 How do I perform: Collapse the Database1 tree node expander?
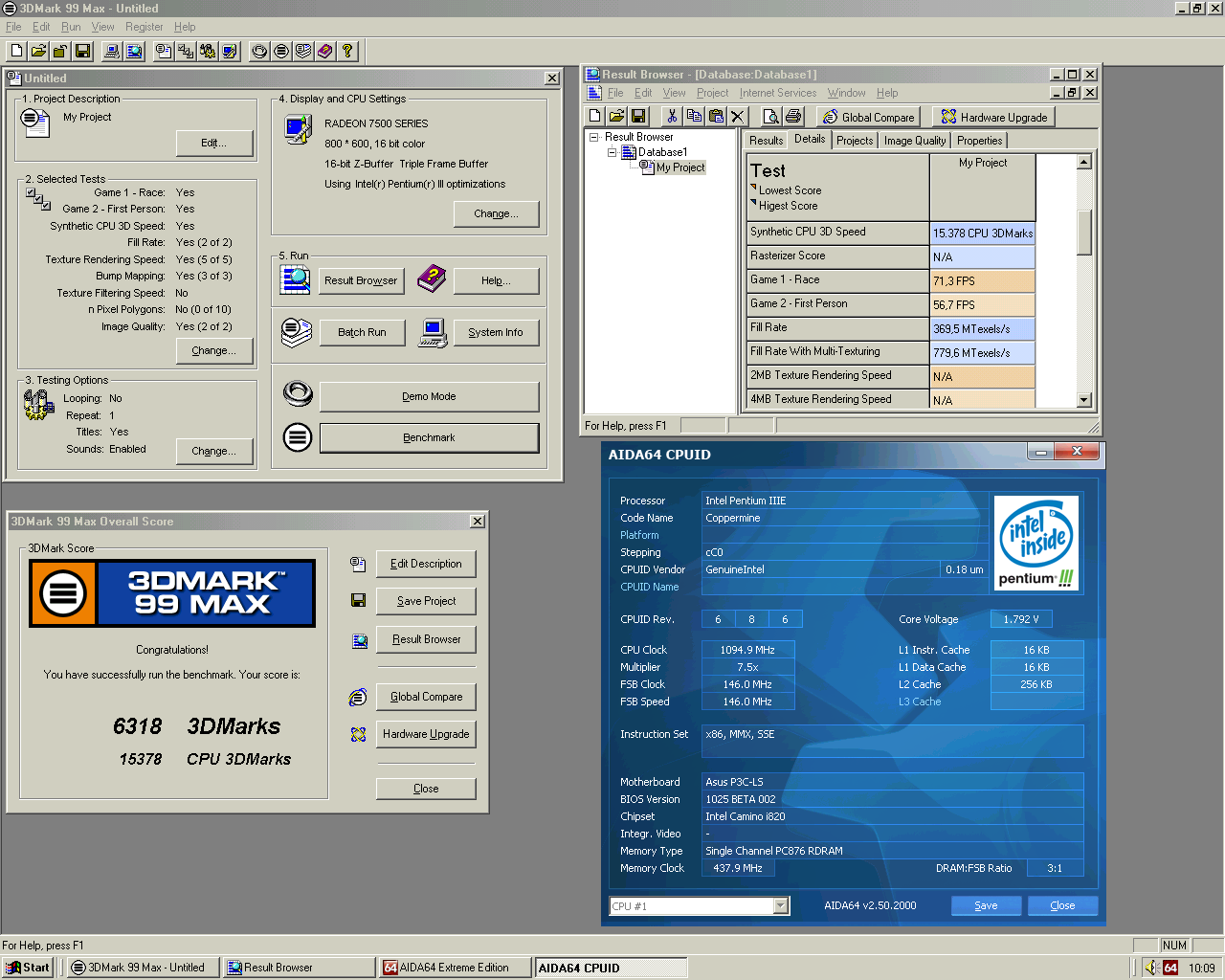tap(612, 152)
